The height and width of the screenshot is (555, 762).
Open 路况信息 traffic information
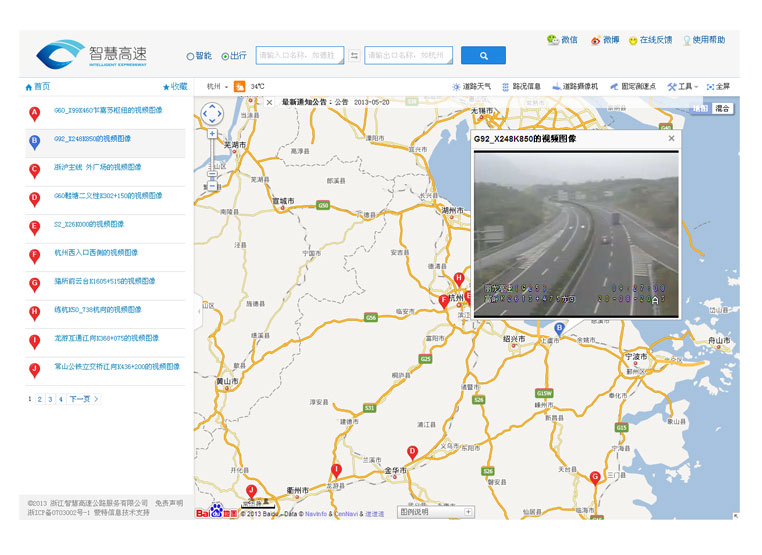[521, 87]
